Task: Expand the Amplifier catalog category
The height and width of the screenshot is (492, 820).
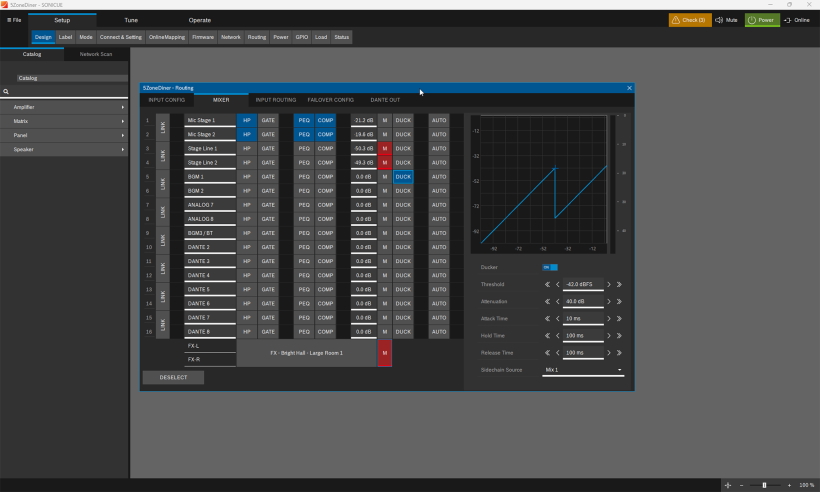Action: click(x=64, y=107)
